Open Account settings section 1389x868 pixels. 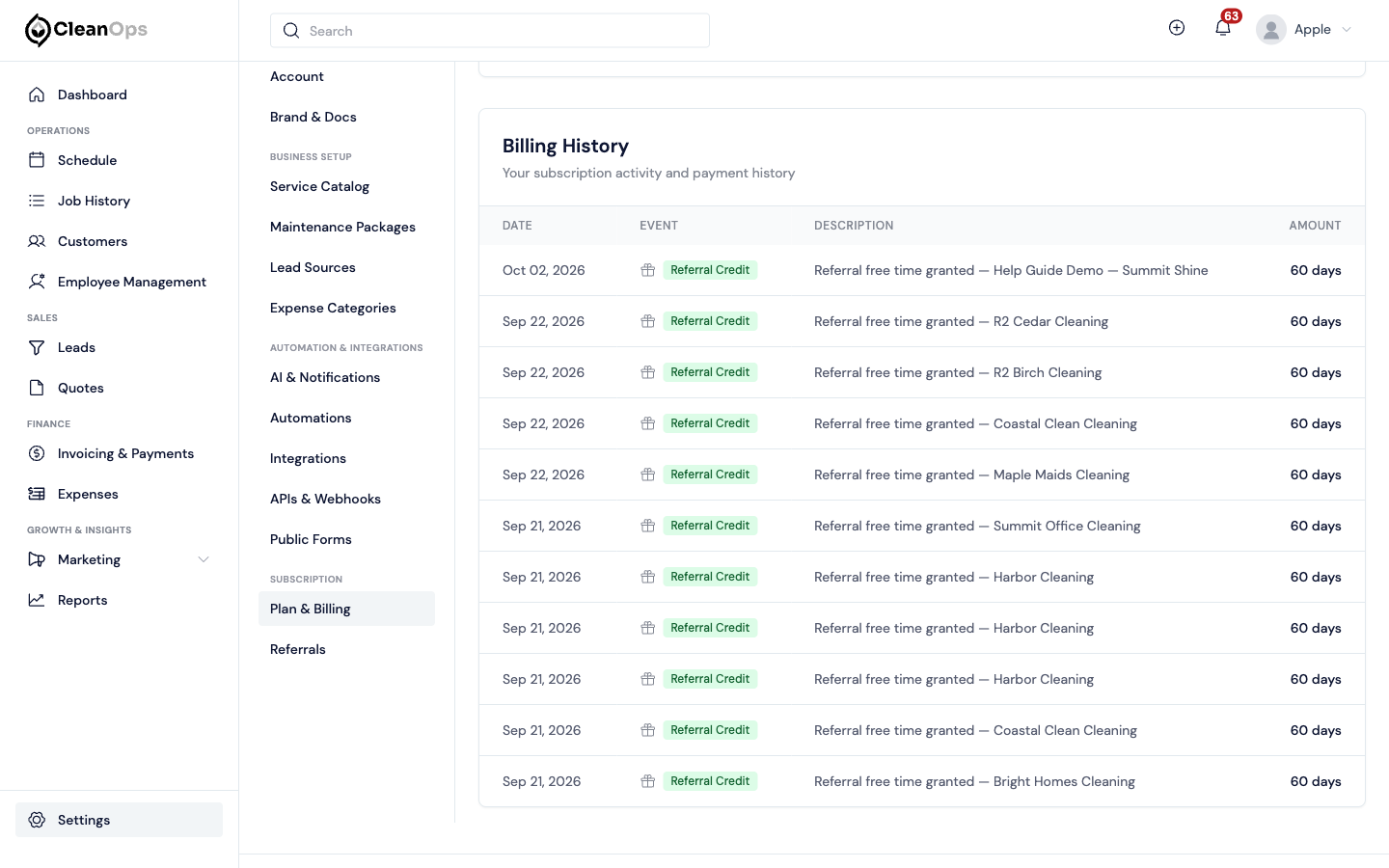[297, 76]
